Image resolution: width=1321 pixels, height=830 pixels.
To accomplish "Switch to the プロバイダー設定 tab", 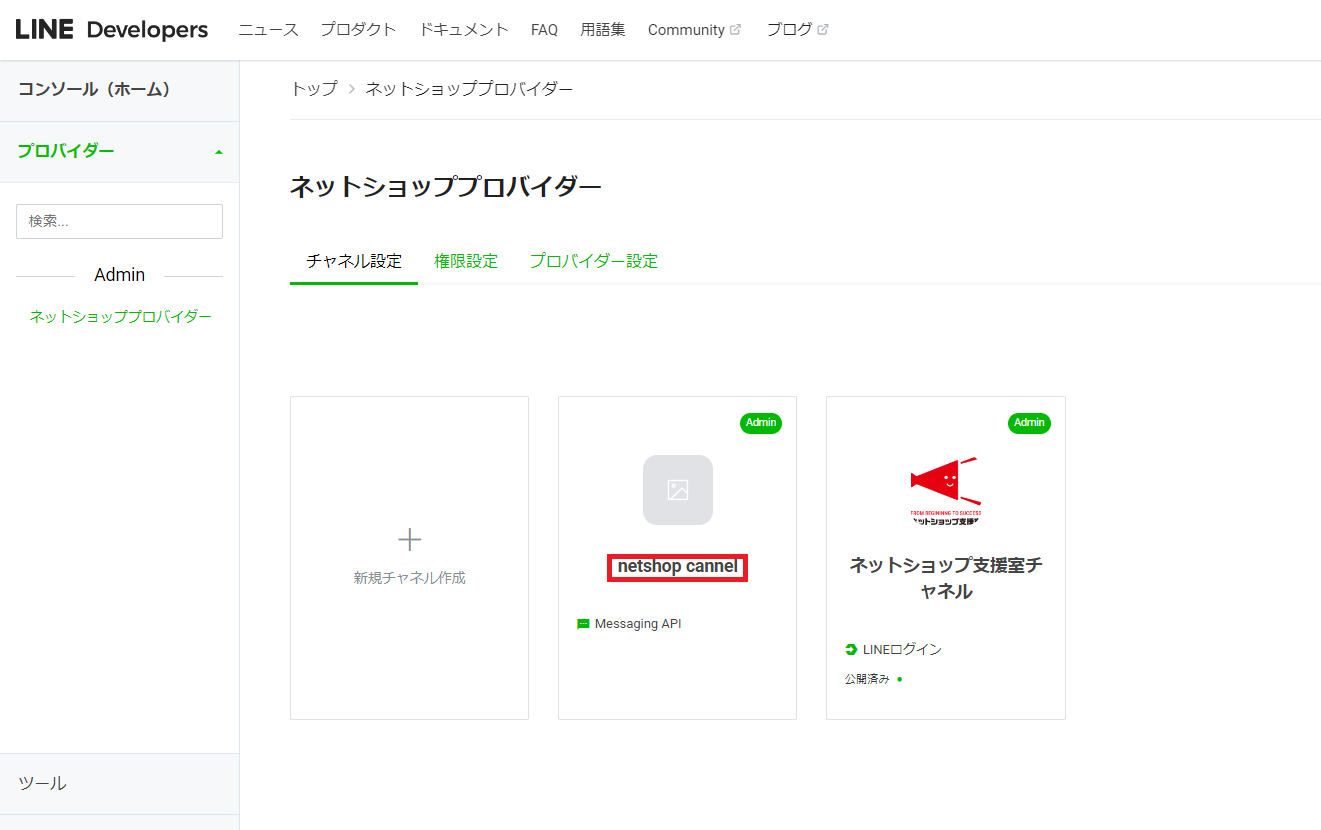I will click(593, 261).
